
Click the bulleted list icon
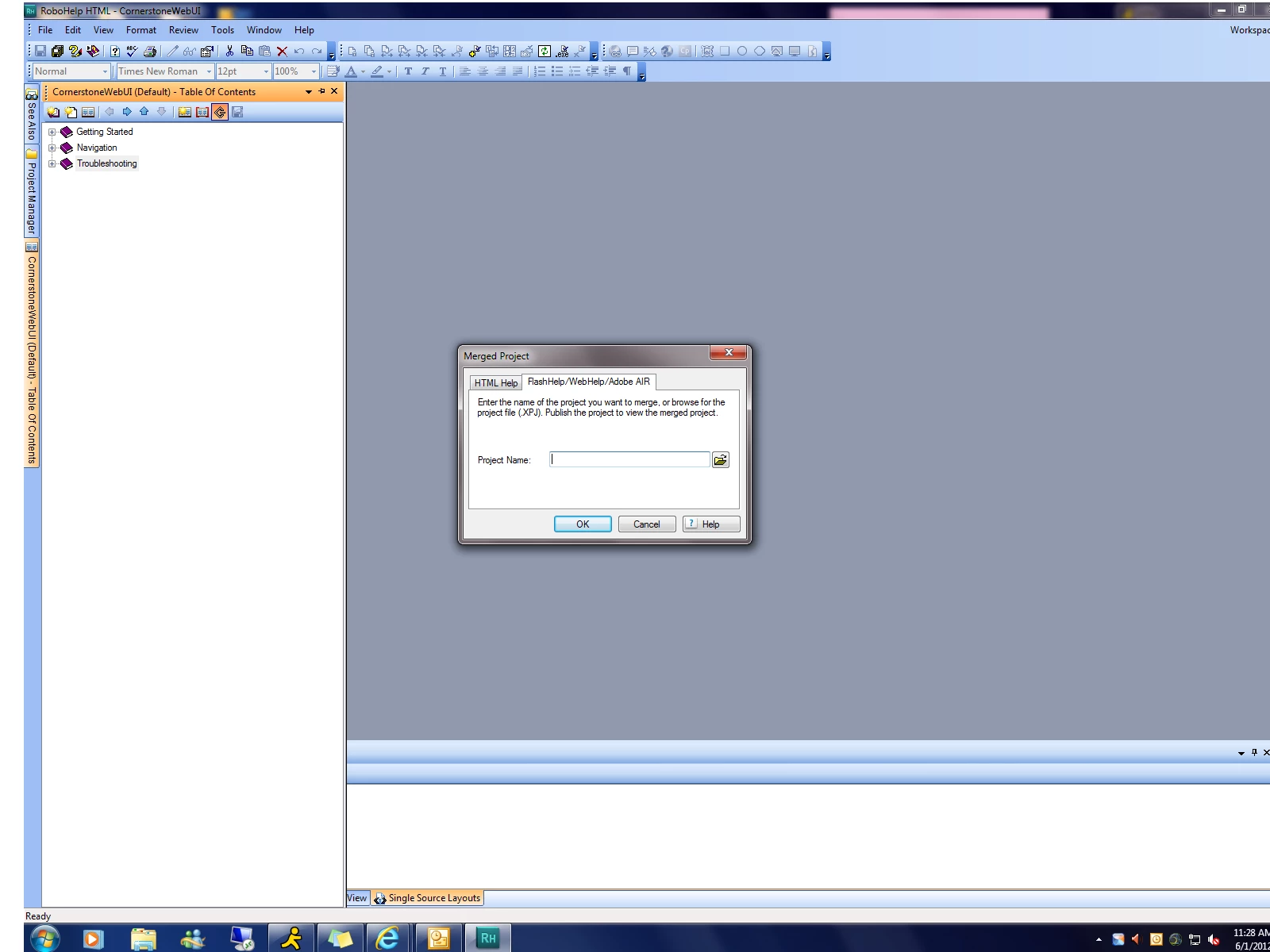[557, 71]
